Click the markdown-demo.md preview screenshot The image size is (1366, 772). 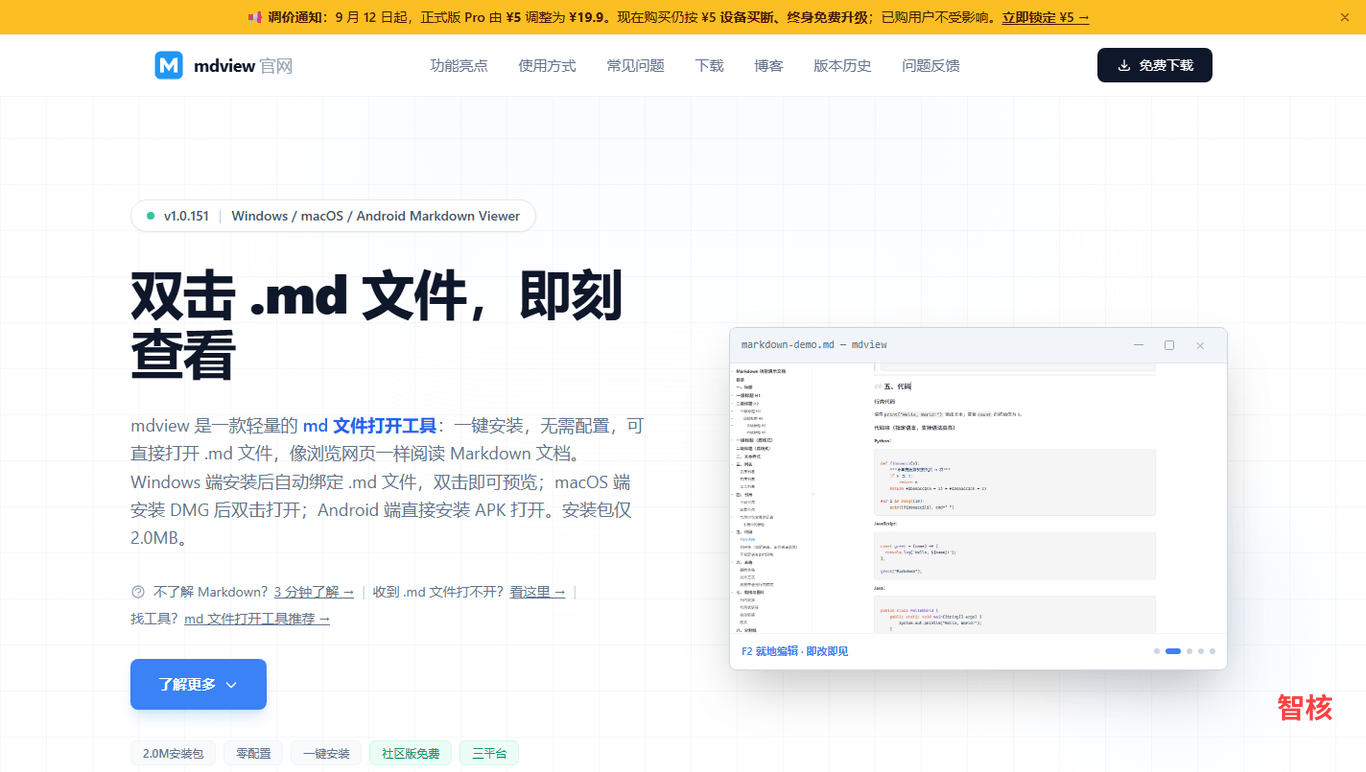pos(978,498)
